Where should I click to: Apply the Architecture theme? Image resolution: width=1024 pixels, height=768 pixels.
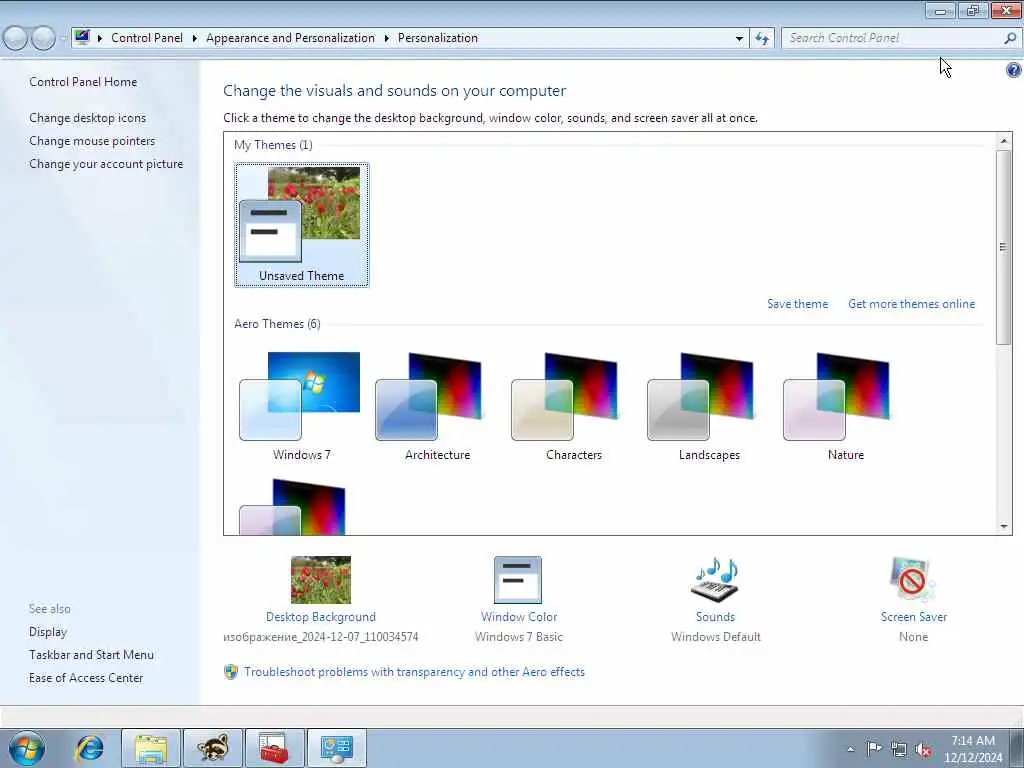tap(437, 406)
